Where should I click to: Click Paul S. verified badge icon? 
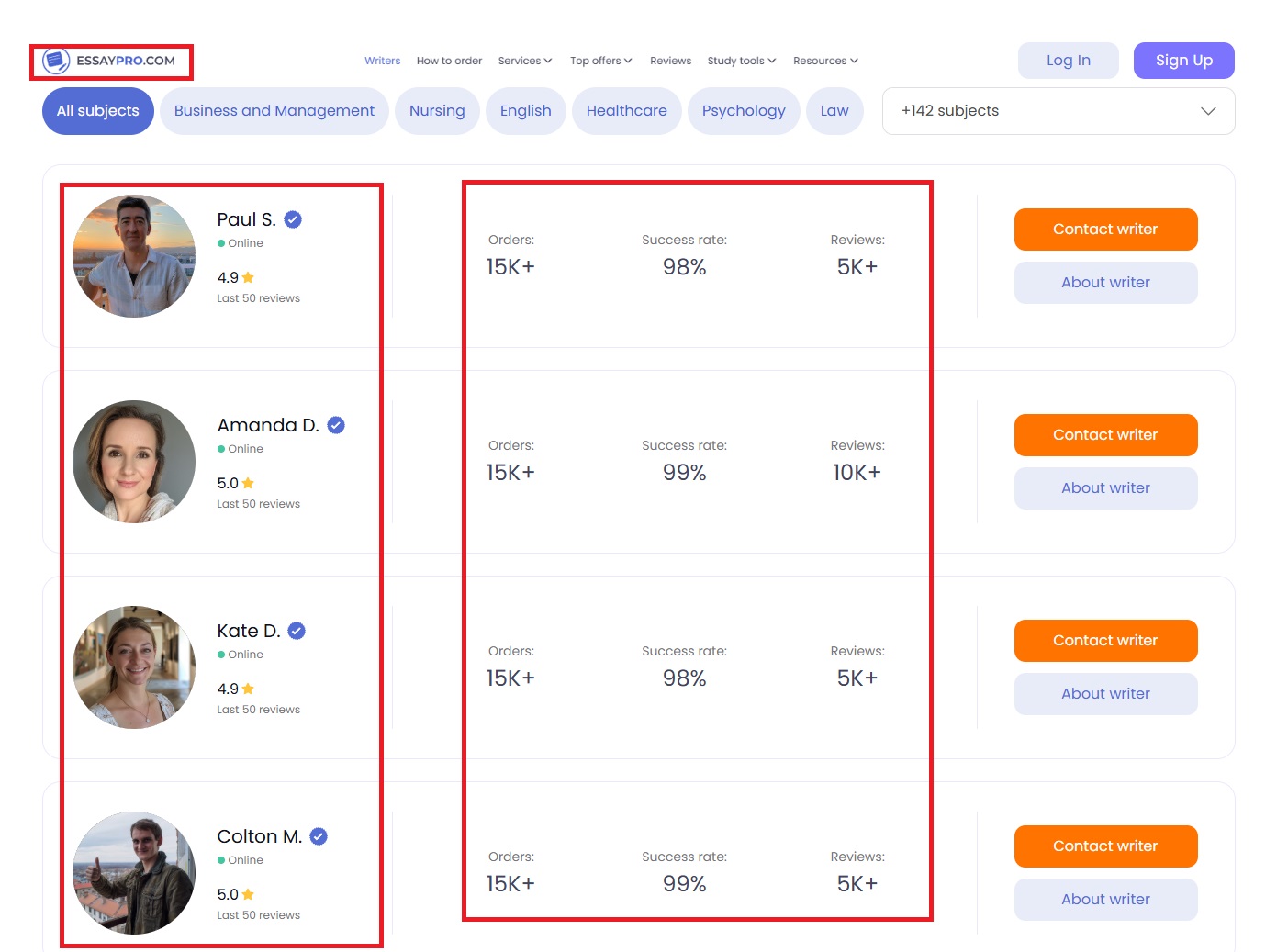coord(293,219)
